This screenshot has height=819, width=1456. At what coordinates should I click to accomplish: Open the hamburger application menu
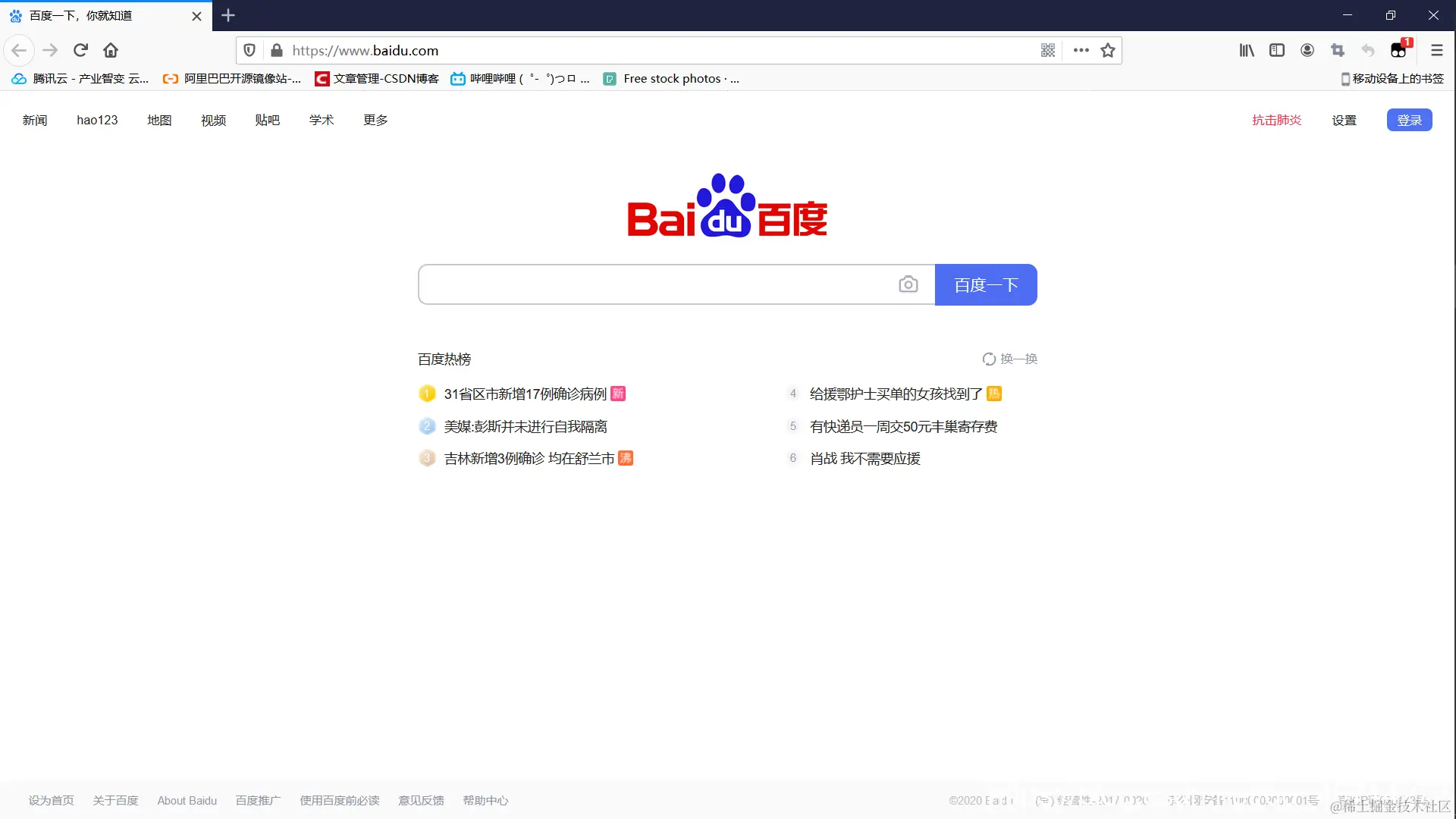(x=1437, y=50)
